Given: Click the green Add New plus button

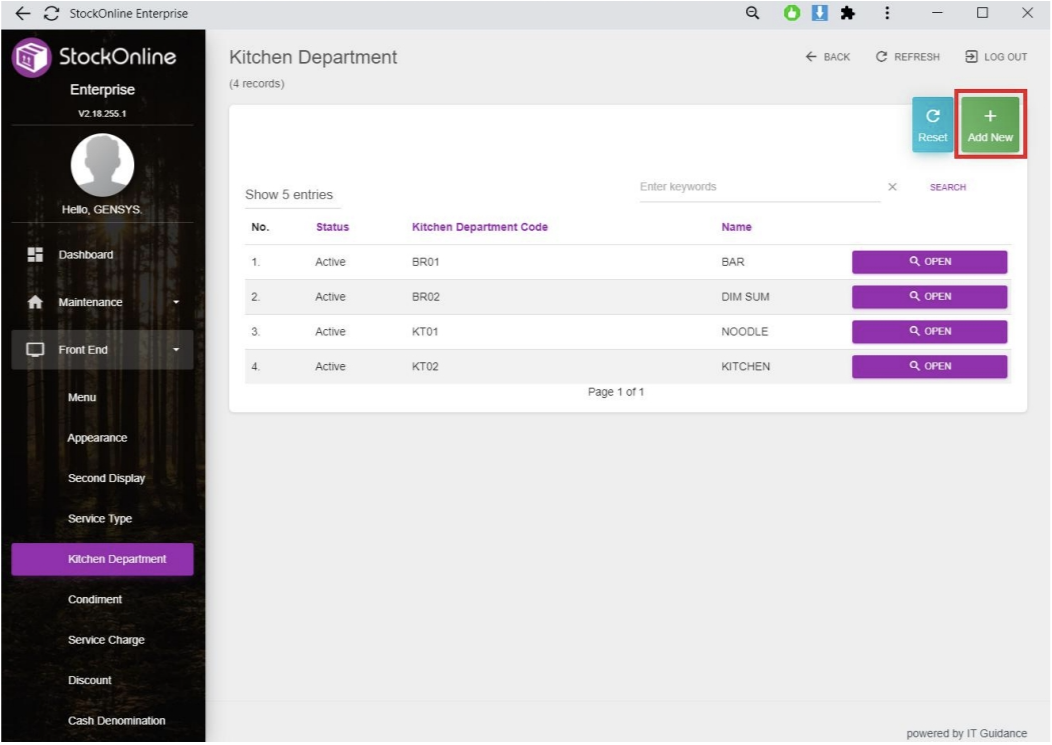Looking at the screenshot, I should (x=990, y=126).
